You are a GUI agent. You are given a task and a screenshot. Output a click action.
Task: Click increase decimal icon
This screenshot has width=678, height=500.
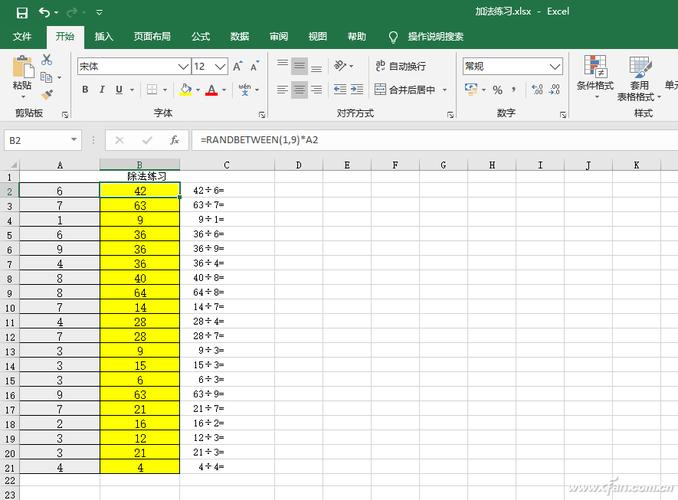(537, 90)
